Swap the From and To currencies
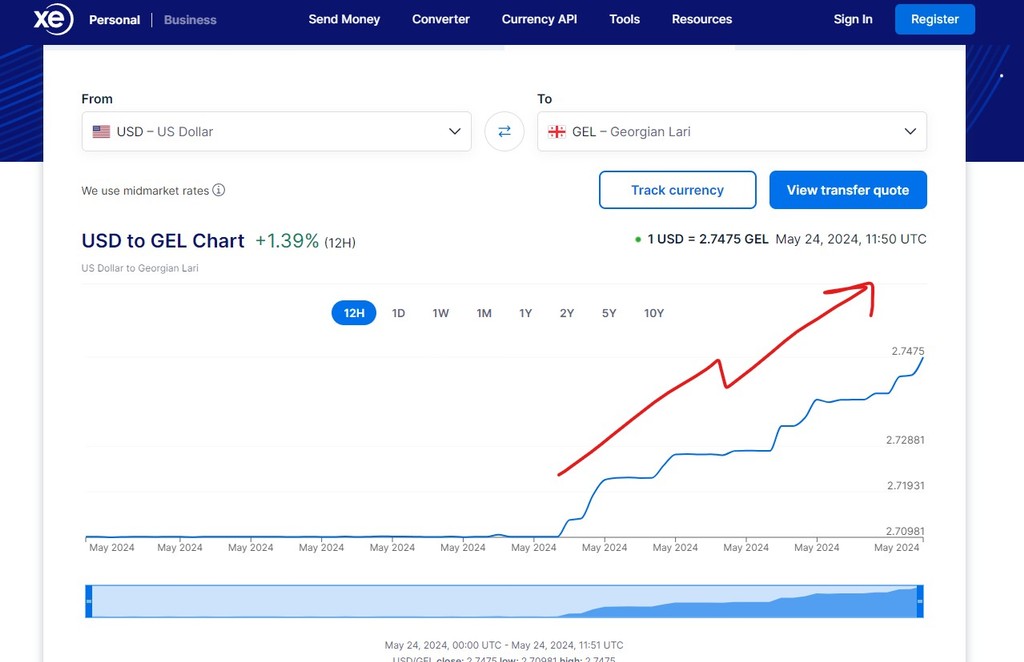 tap(504, 131)
